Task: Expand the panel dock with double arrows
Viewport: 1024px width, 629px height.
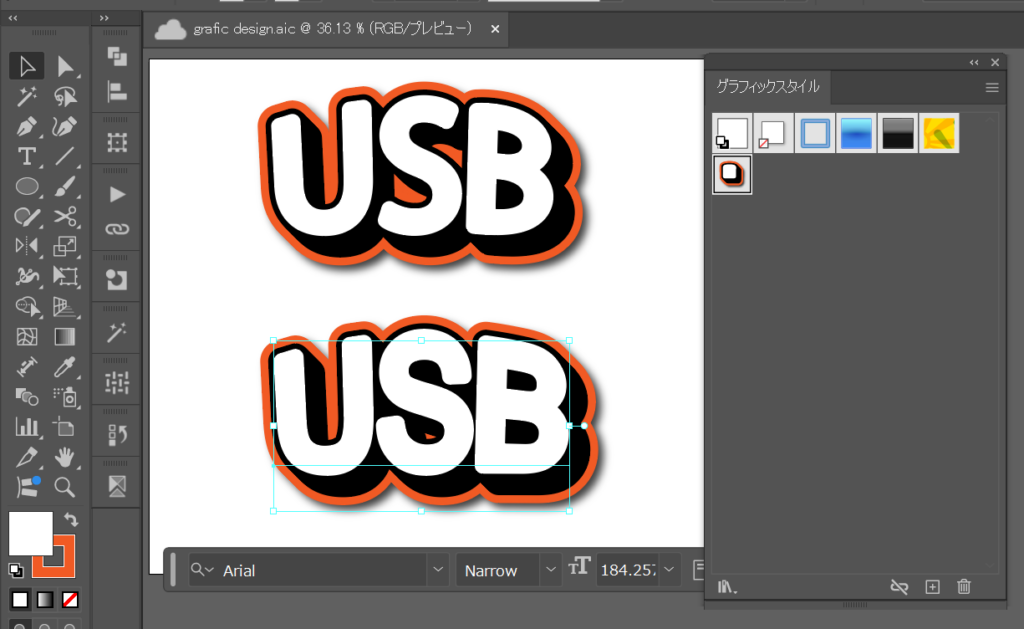Action: tap(104, 18)
